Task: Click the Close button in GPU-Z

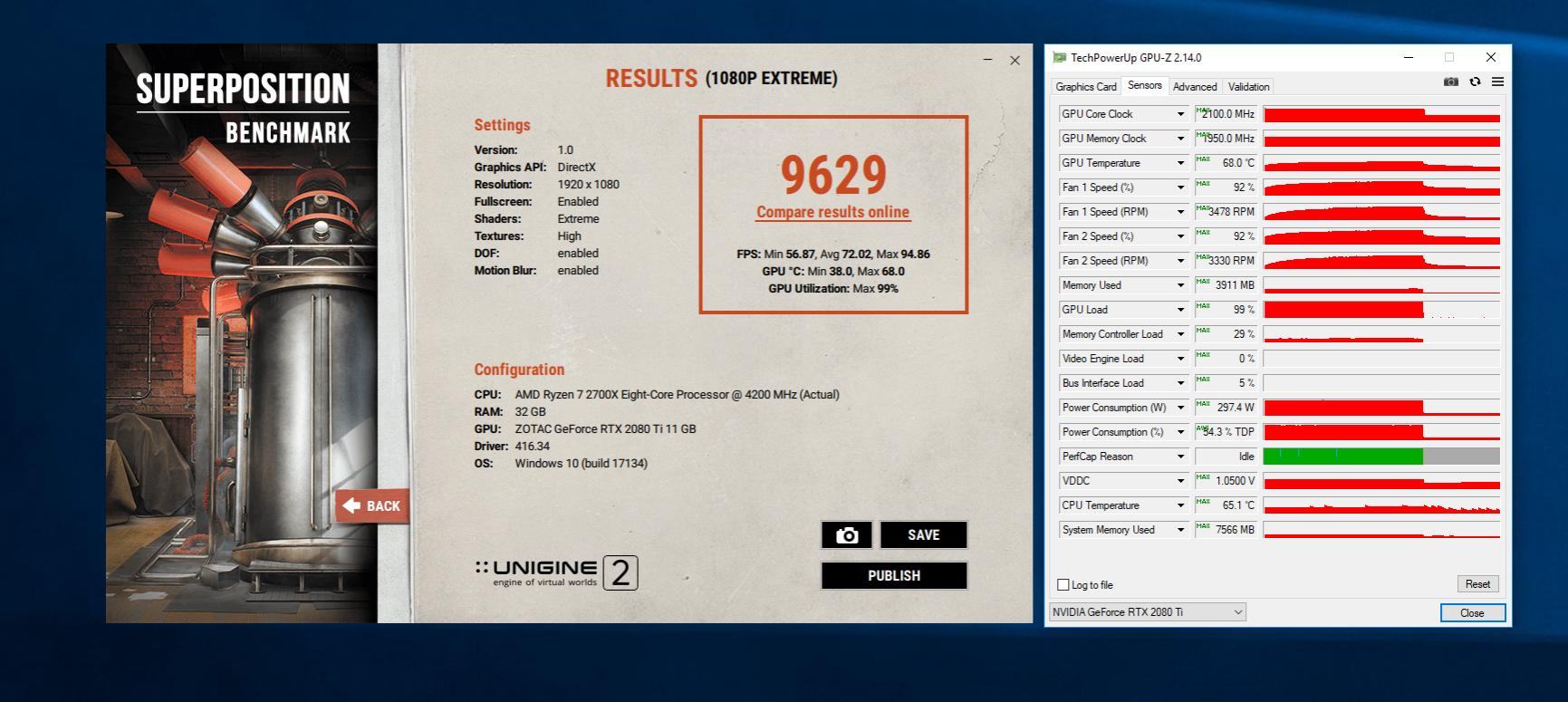Action: point(1472,613)
